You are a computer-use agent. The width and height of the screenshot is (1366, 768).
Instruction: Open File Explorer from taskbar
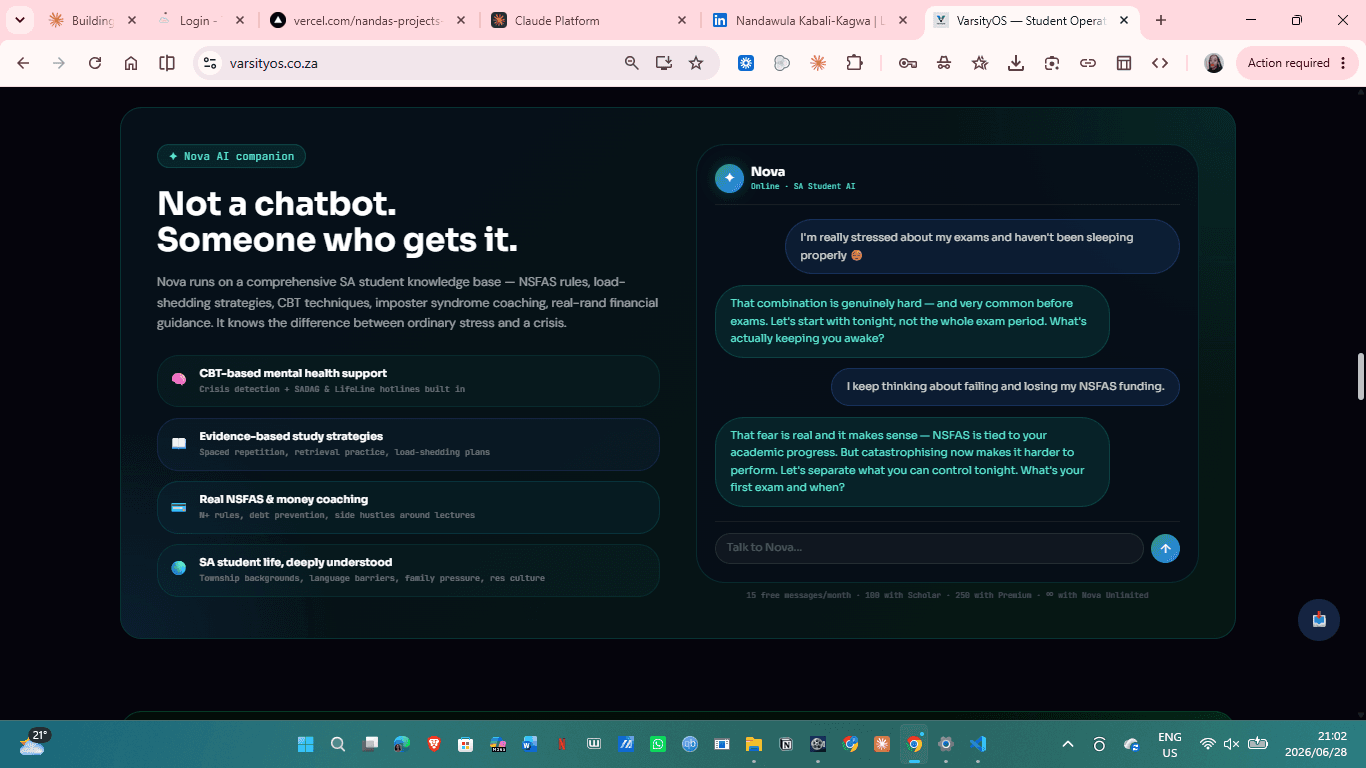pos(754,744)
